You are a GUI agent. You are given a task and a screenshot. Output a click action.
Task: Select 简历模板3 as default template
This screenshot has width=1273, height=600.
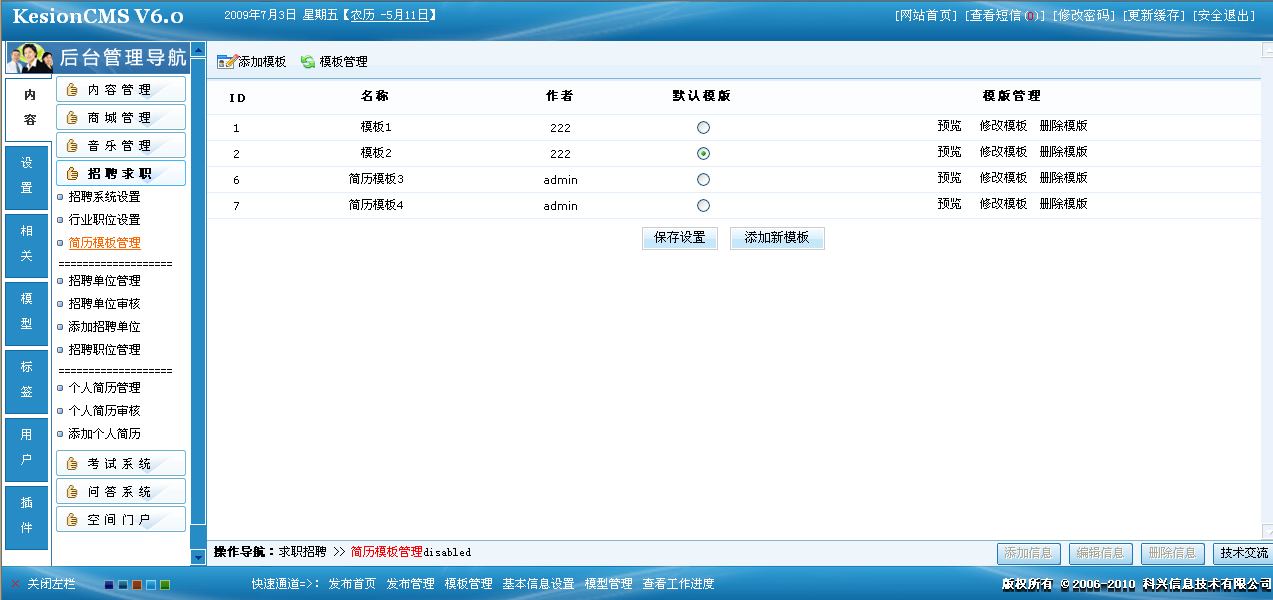(703, 179)
